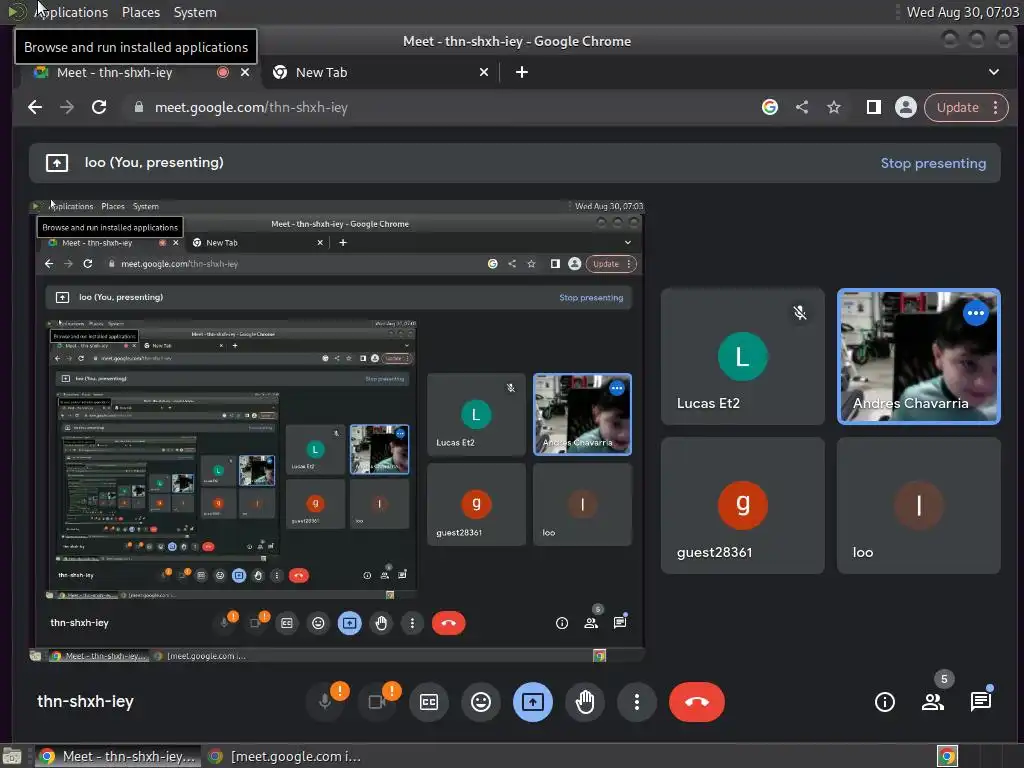The image size is (1024, 768).
Task: Open more options three-dot menu in call controls
Action: point(637,702)
